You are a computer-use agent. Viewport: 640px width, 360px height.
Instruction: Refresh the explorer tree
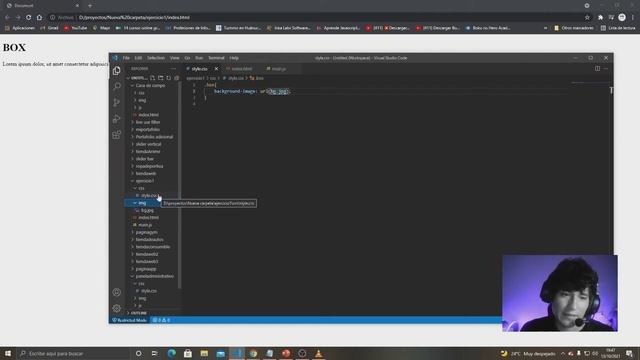[169, 78]
